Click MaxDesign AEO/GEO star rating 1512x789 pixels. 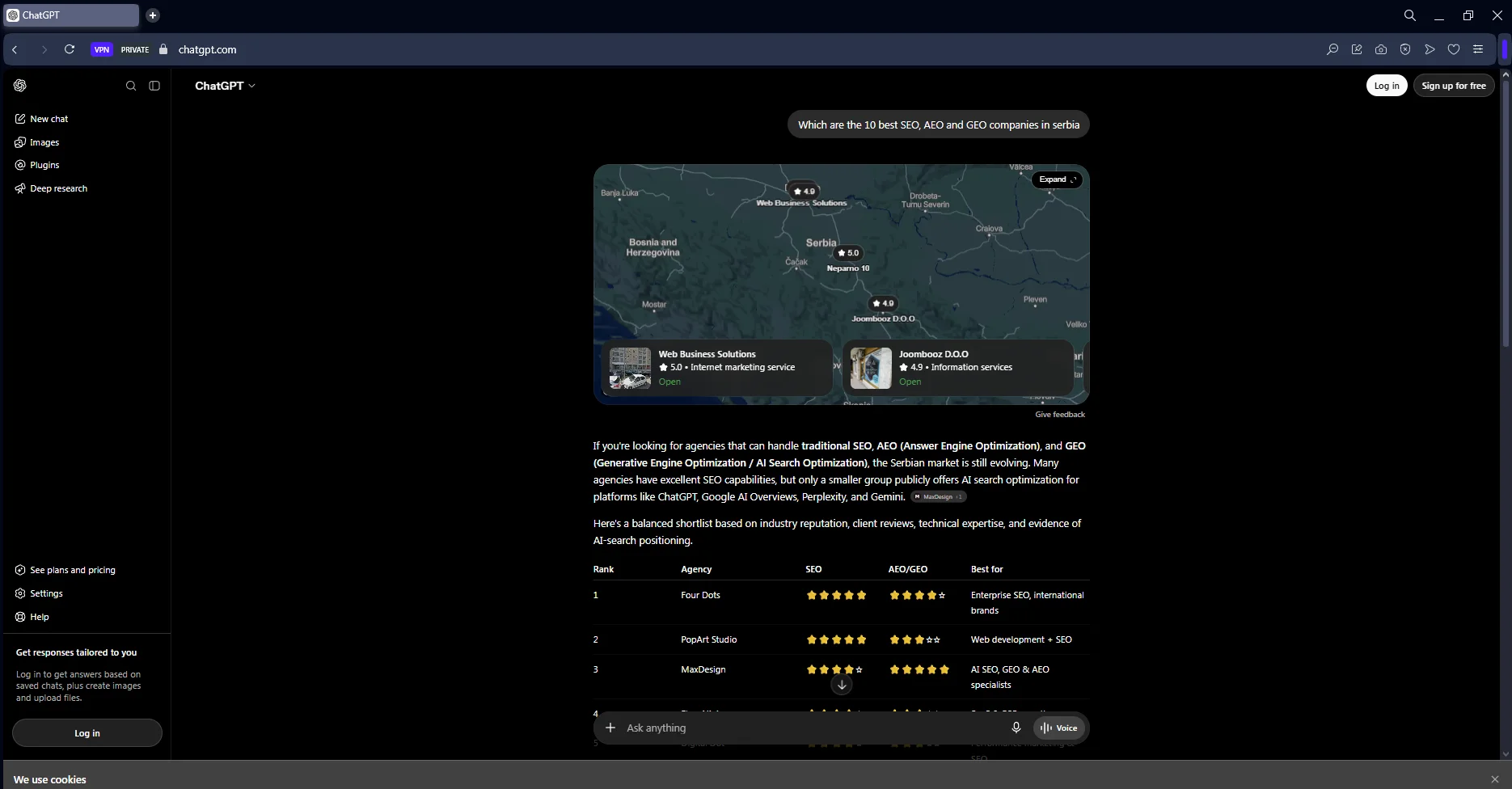coord(919,669)
